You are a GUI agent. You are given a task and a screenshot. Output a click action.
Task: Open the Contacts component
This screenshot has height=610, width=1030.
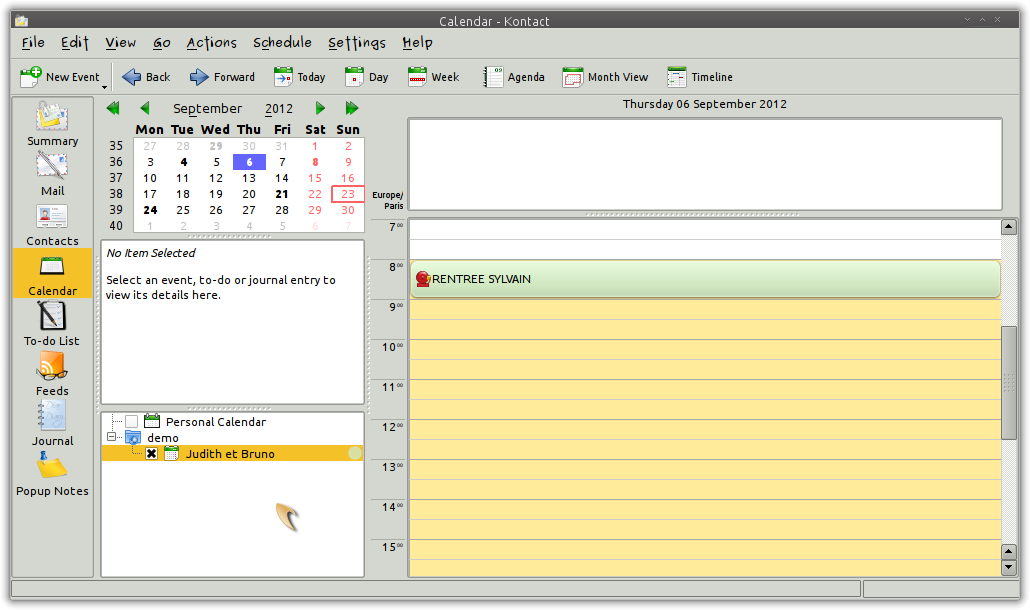pos(53,224)
